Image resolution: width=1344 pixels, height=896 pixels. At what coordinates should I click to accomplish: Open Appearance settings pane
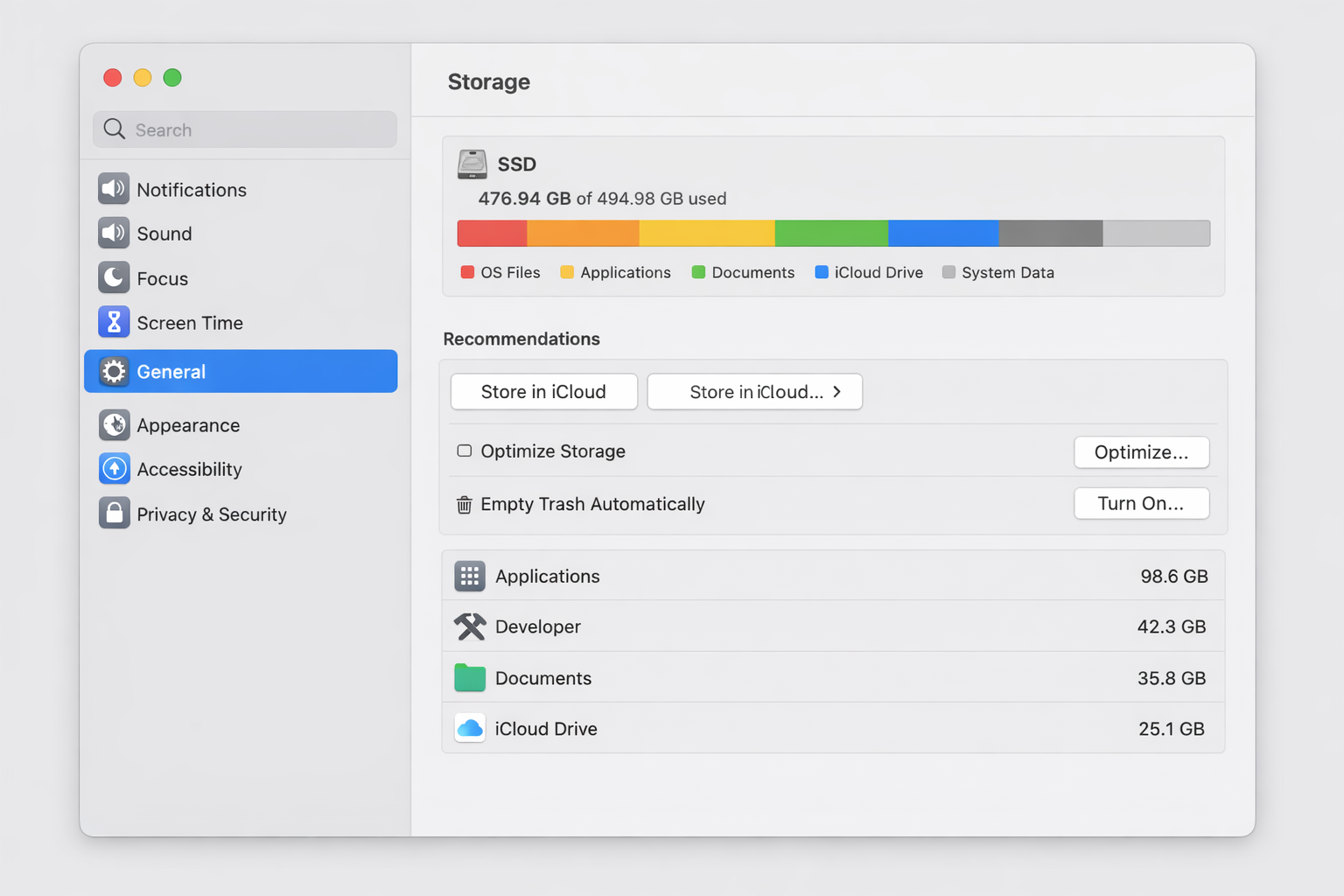(241, 424)
